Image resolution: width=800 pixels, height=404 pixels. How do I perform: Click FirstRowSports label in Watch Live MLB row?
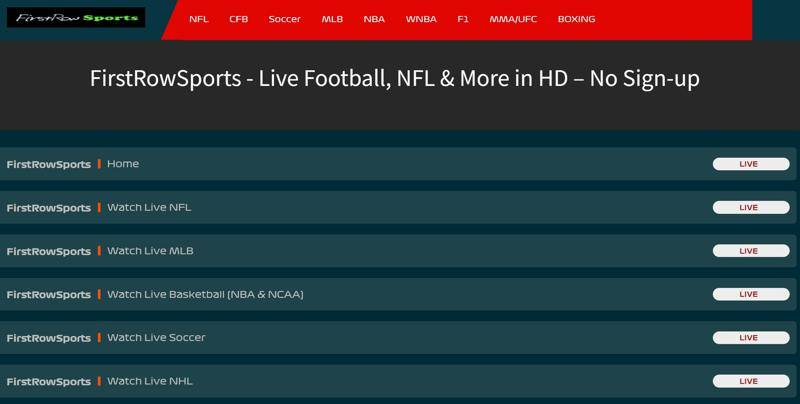click(x=48, y=251)
